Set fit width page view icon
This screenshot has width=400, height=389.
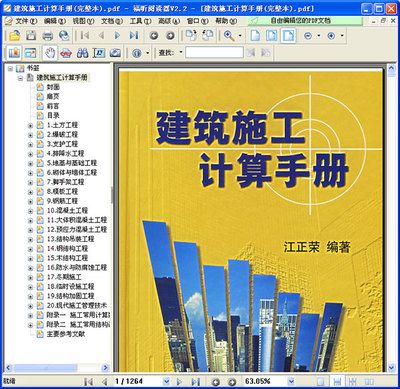pyautogui.click(x=288, y=35)
